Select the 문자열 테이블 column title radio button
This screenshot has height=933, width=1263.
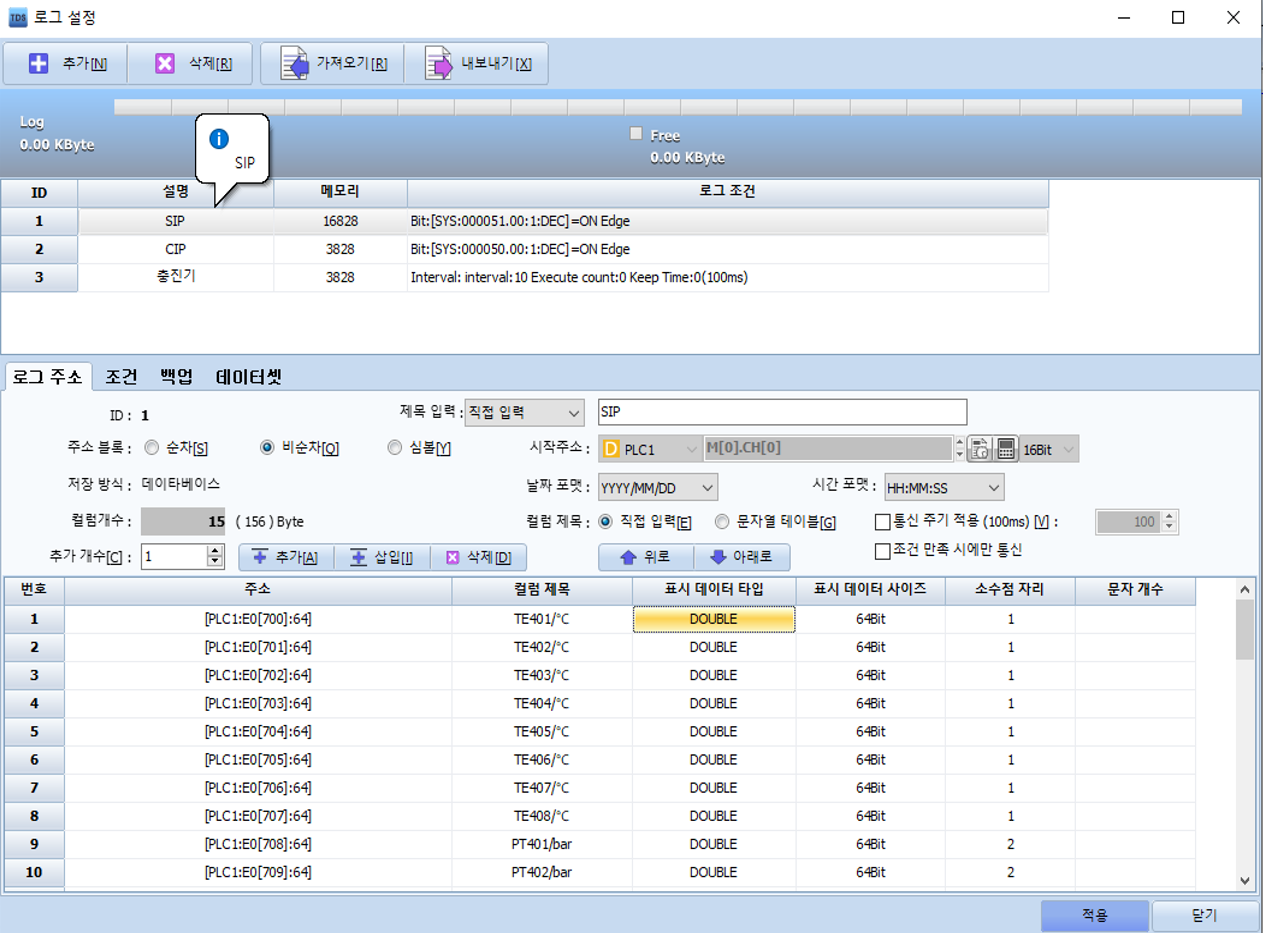(x=723, y=521)
